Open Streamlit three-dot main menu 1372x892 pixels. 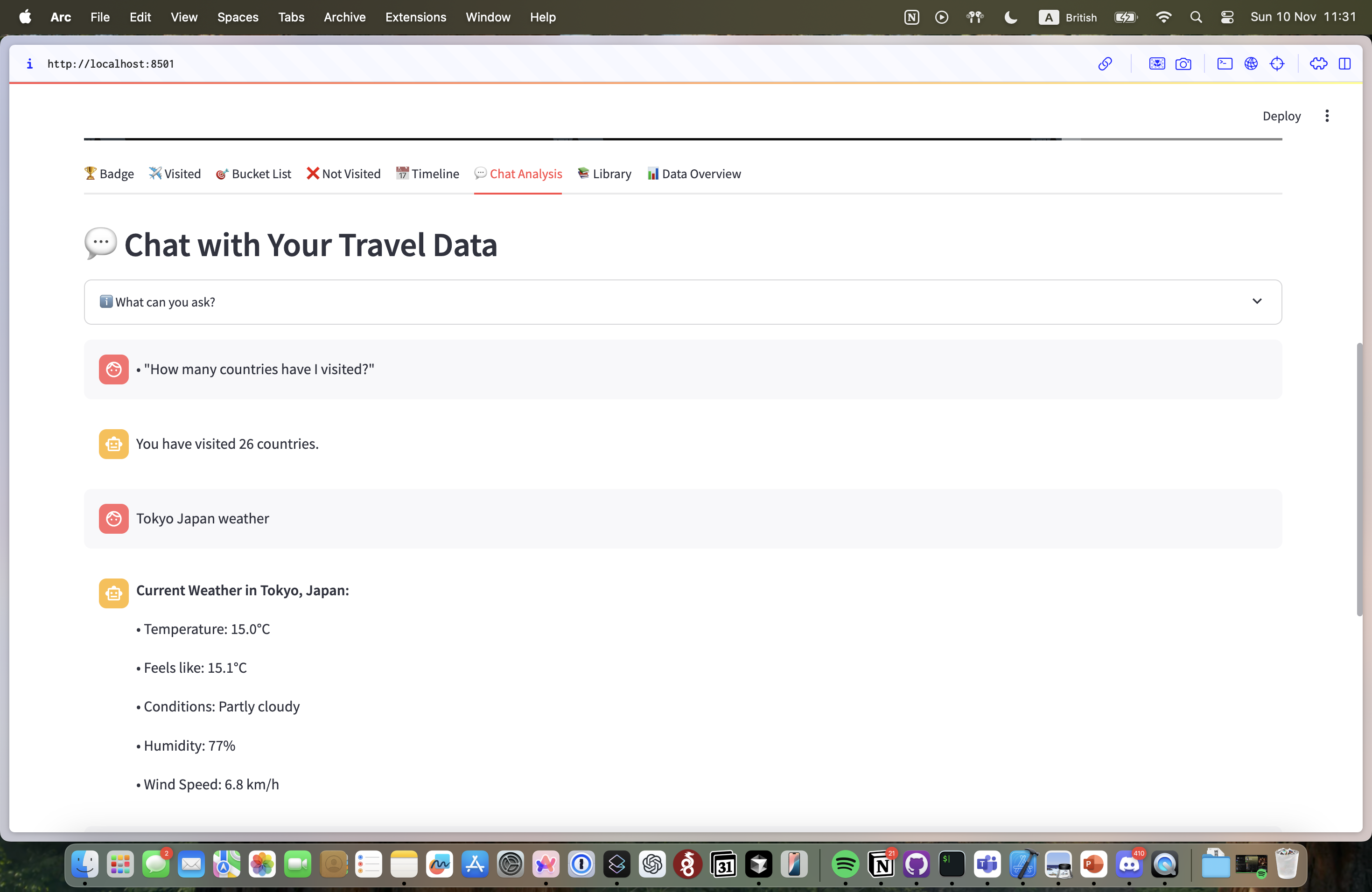point(1326,116)
